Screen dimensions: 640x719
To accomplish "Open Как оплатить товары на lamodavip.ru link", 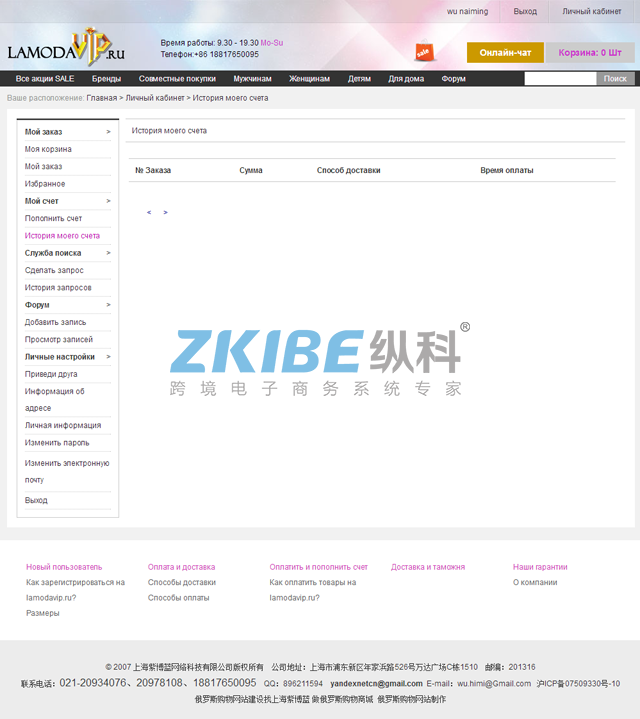I will point(313,590).
